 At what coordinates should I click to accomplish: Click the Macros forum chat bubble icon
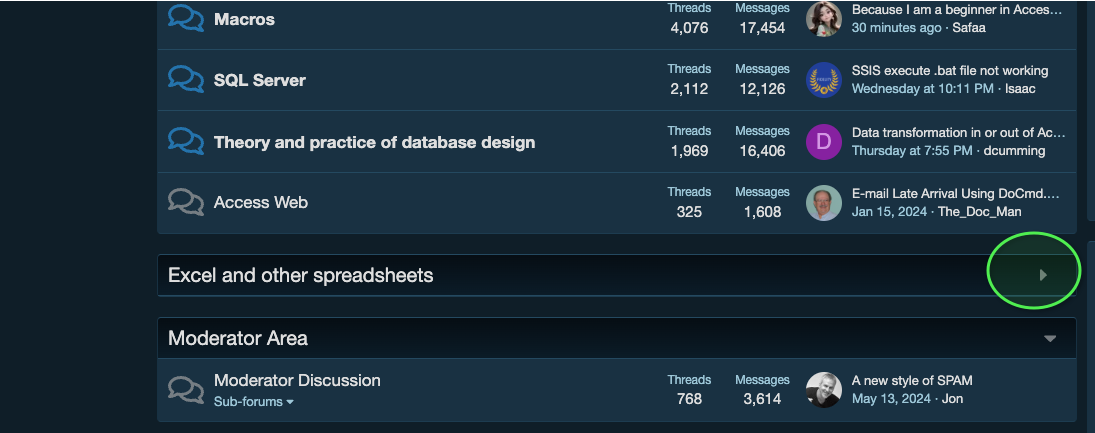(x=186, y=19)
